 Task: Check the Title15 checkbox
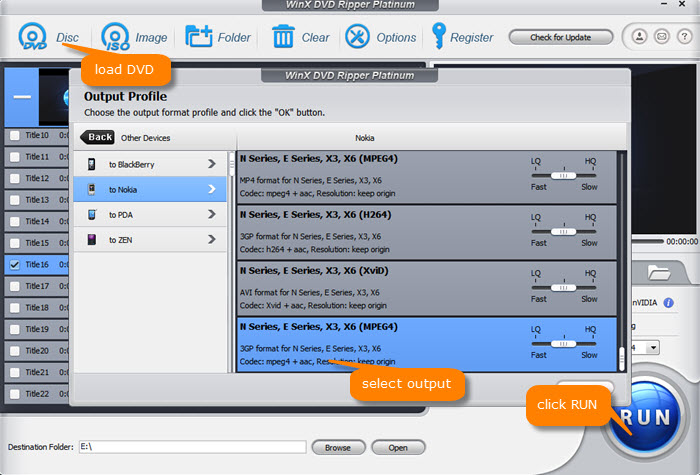[x=15, y=243]
